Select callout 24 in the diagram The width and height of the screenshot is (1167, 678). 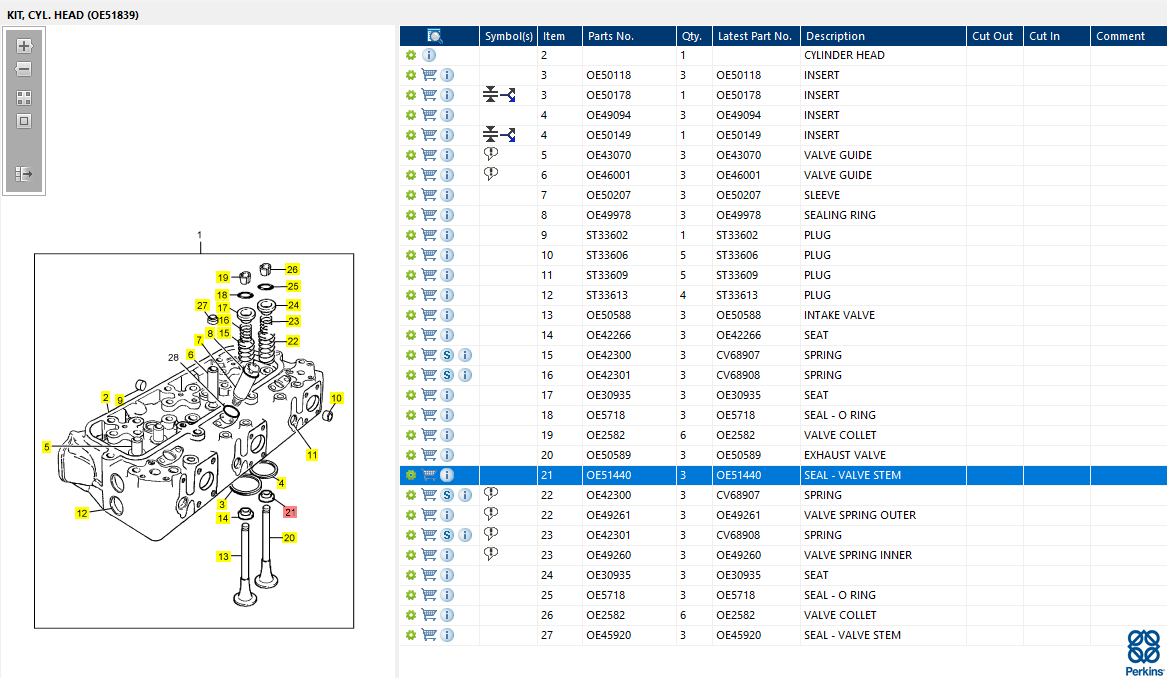click(x=293, y=305)
